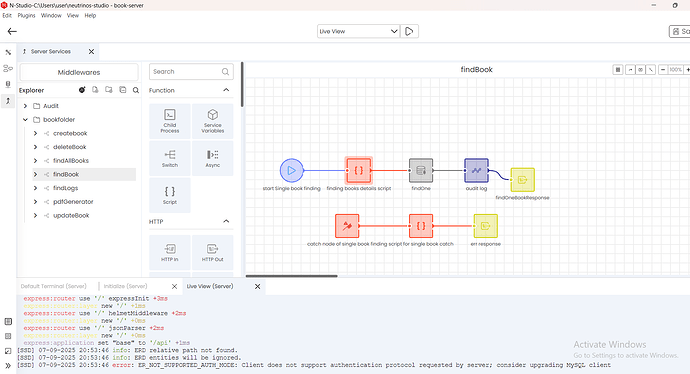The image size is (690, 374).
Task: Click the audit log node on canvas
Action: pos(476,170)
